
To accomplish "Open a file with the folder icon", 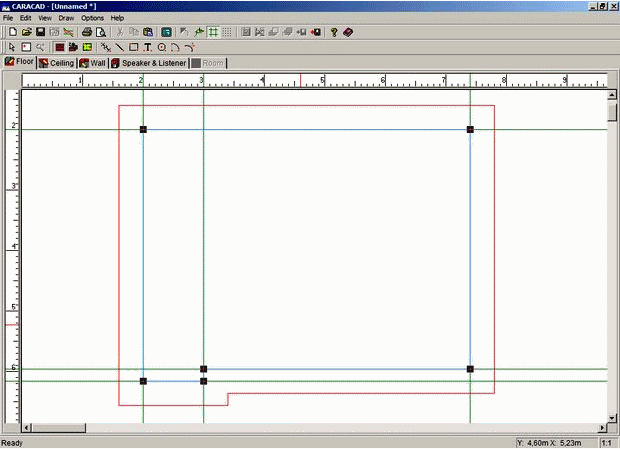I will (26, 32).
